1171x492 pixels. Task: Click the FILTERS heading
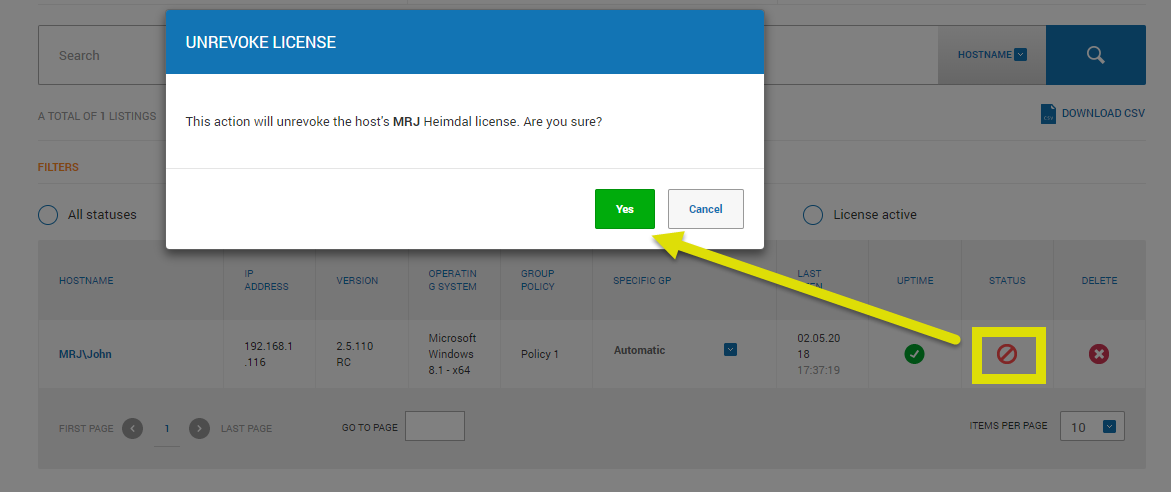(58, 167)
